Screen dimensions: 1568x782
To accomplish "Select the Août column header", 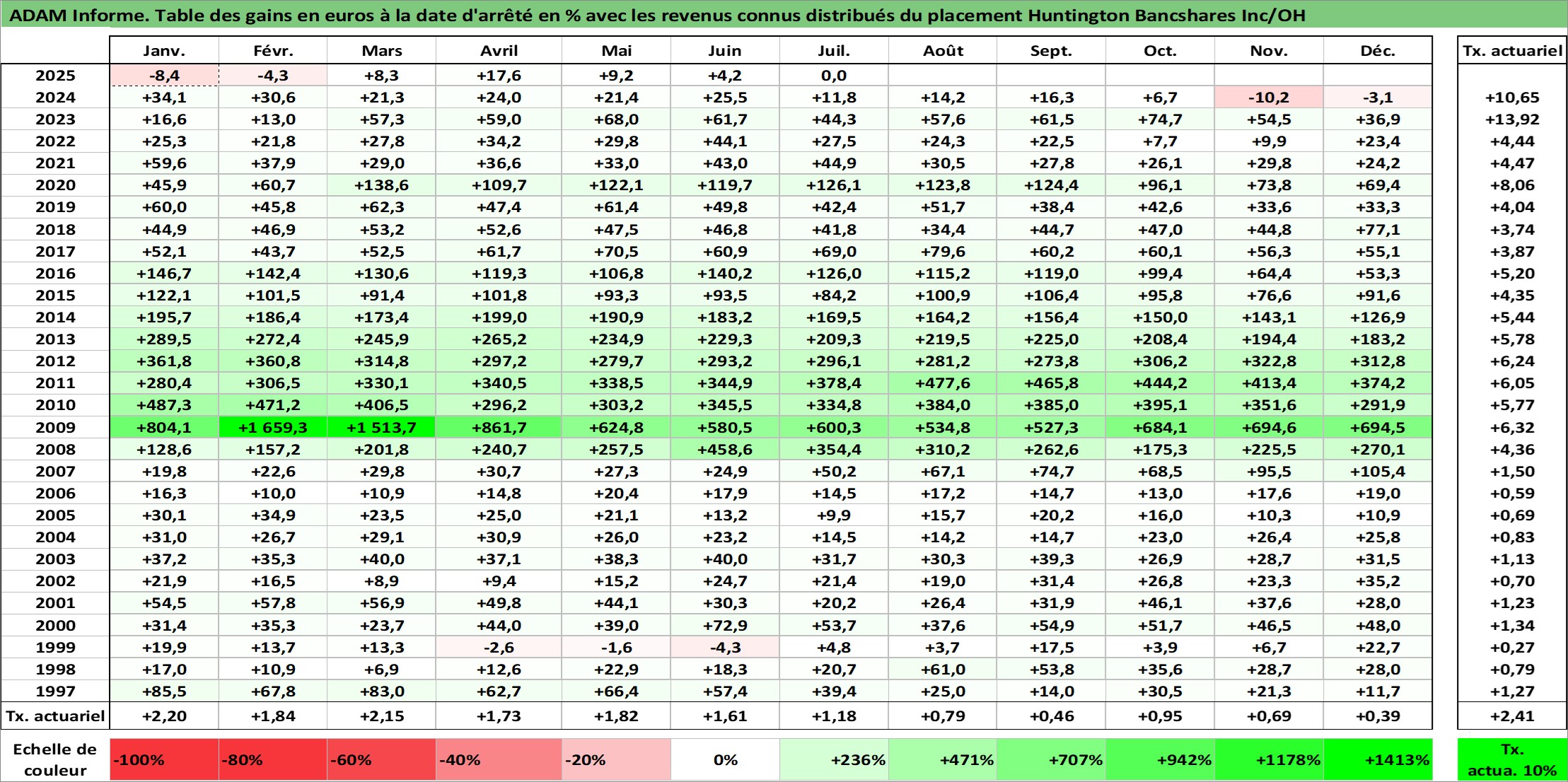I will [x=943, y=50].
